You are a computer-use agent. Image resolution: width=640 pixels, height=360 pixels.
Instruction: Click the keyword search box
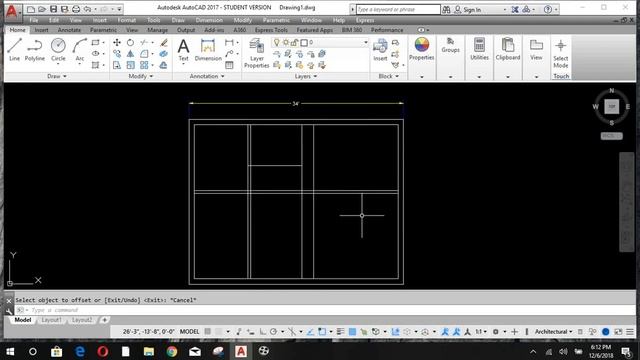[398, 9]
